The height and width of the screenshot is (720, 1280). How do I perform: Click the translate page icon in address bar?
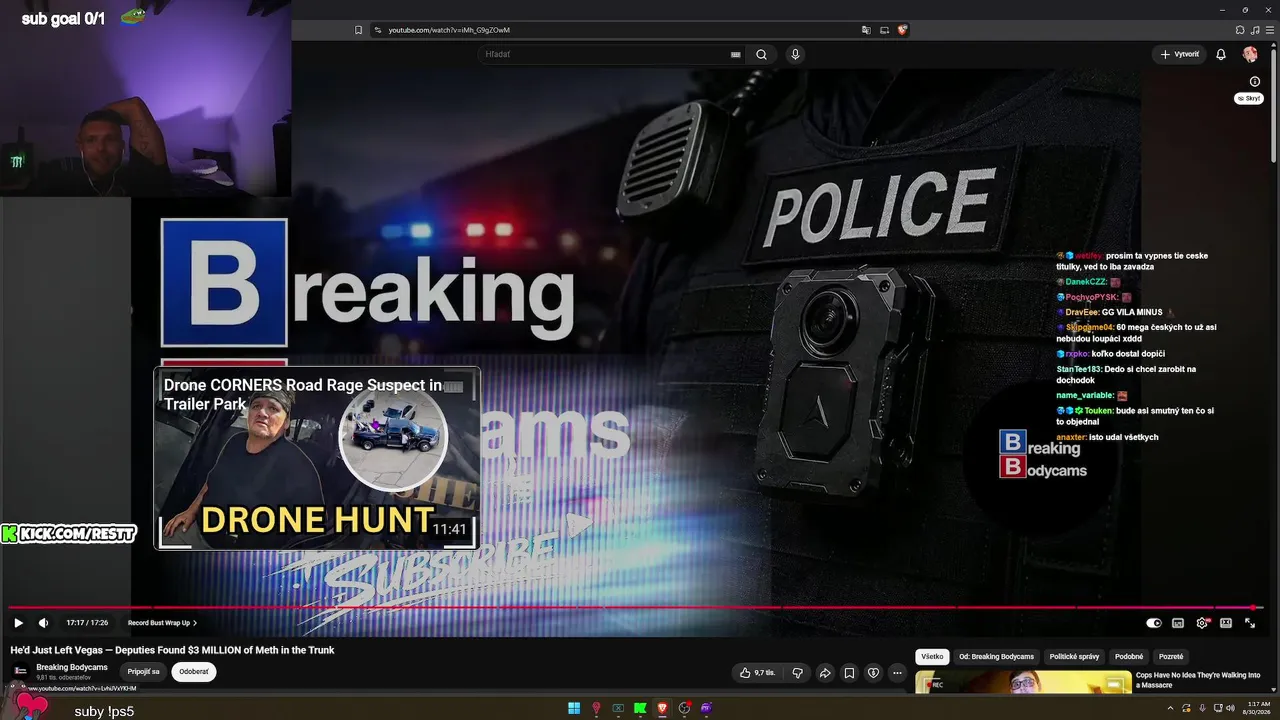866,30
